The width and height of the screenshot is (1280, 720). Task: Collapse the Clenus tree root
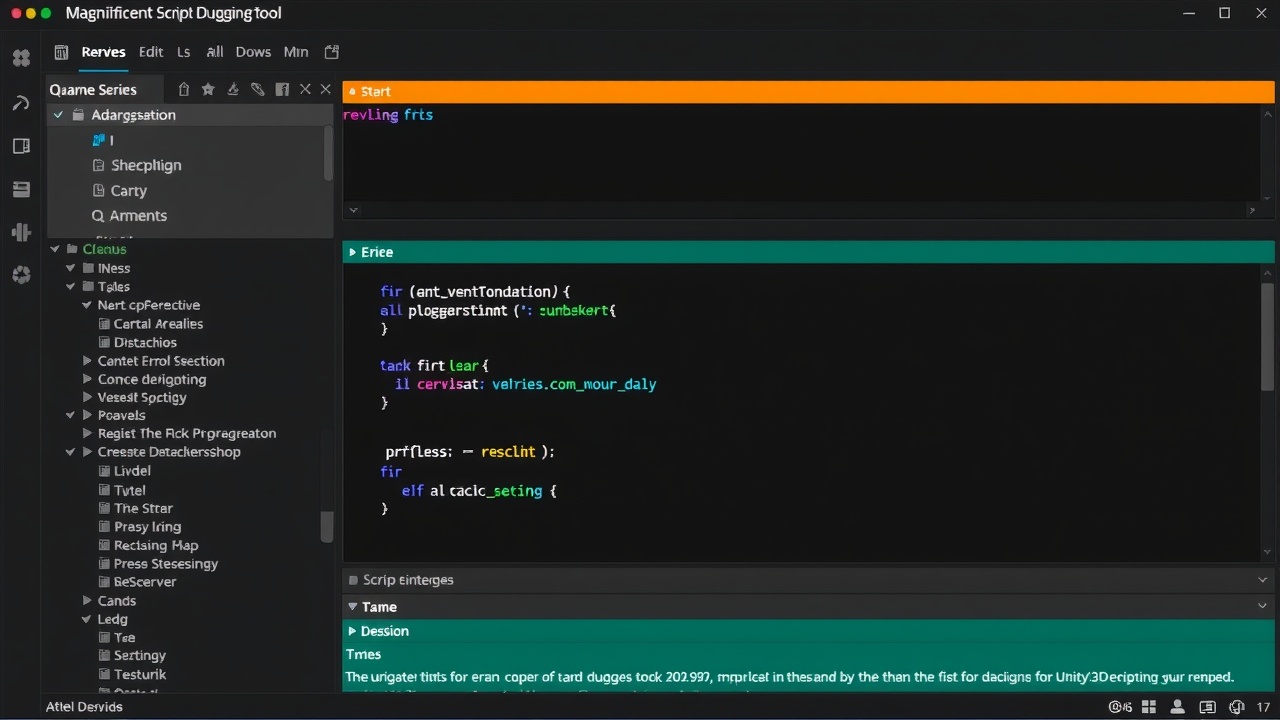pos(56,250)
